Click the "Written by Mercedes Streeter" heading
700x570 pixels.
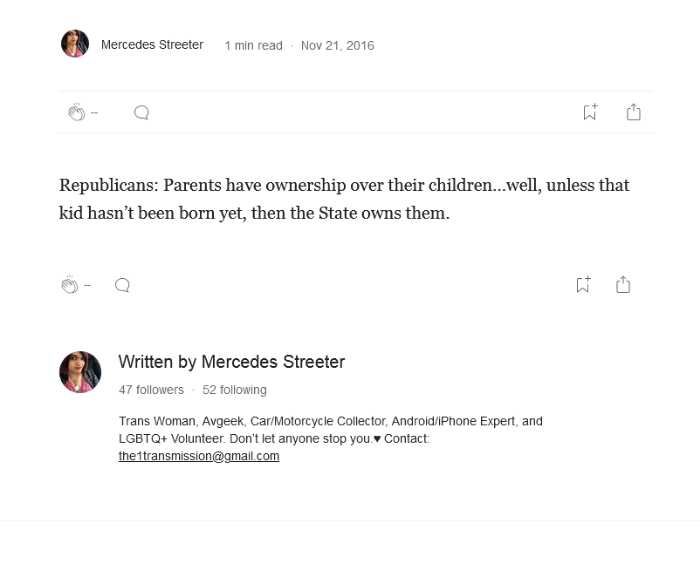pyautogui.click(x=231, y=362)
